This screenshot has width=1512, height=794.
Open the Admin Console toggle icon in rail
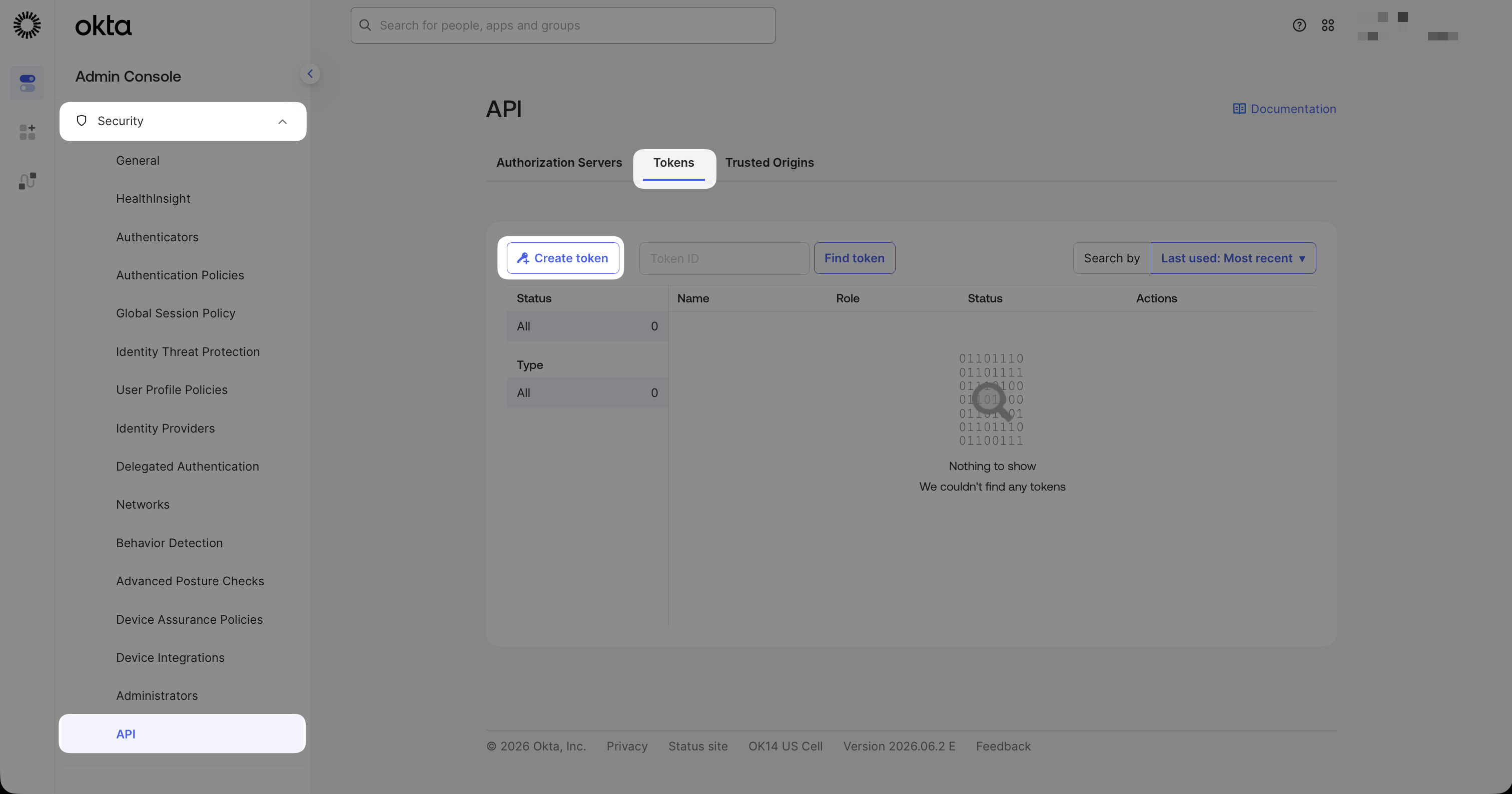coord(27,83)
